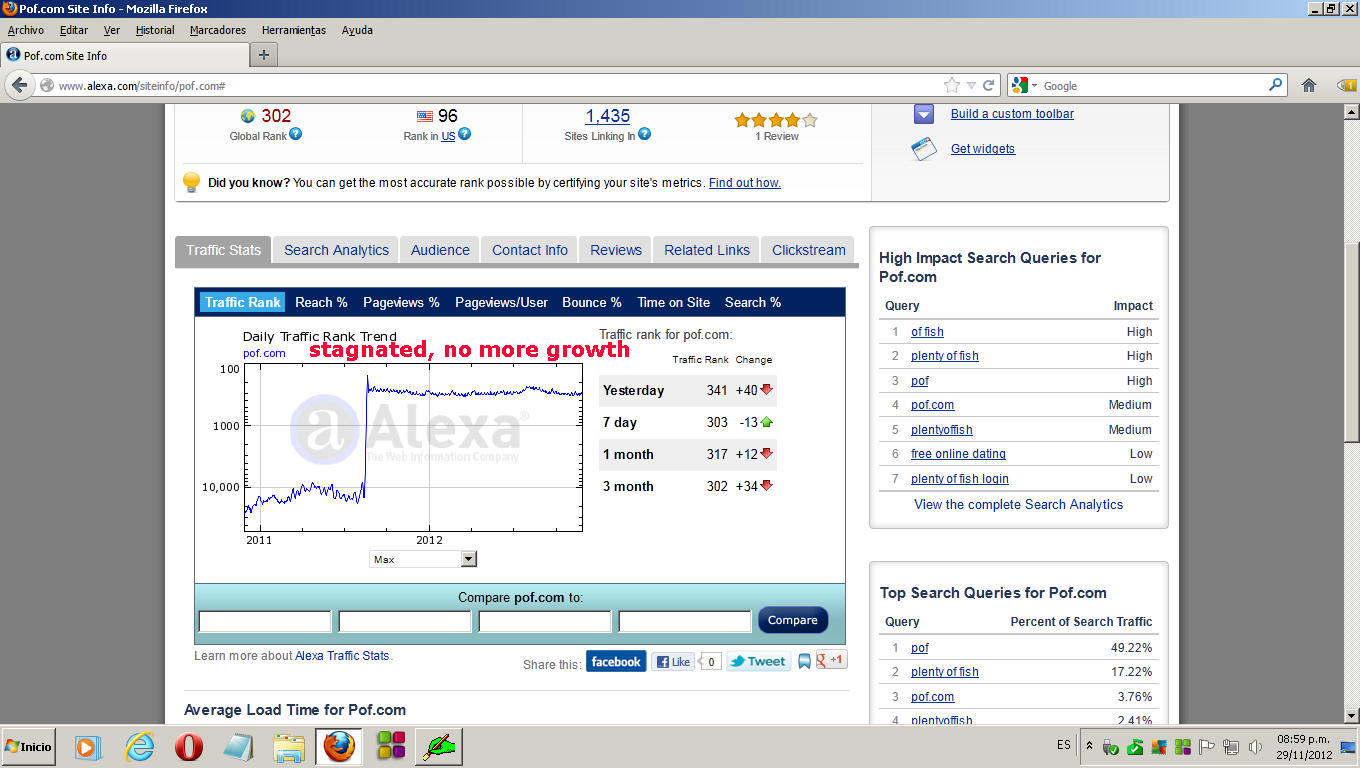Open the 1,435 sites linking in link
The width and height of the screenshot is (1360, 768).
[608, 116]
